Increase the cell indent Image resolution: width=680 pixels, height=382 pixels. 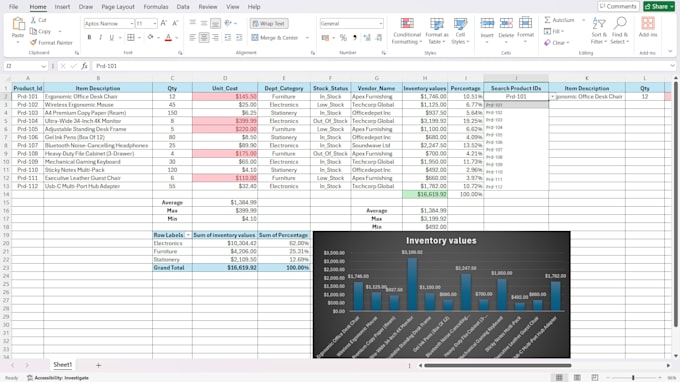coord(239,38)
